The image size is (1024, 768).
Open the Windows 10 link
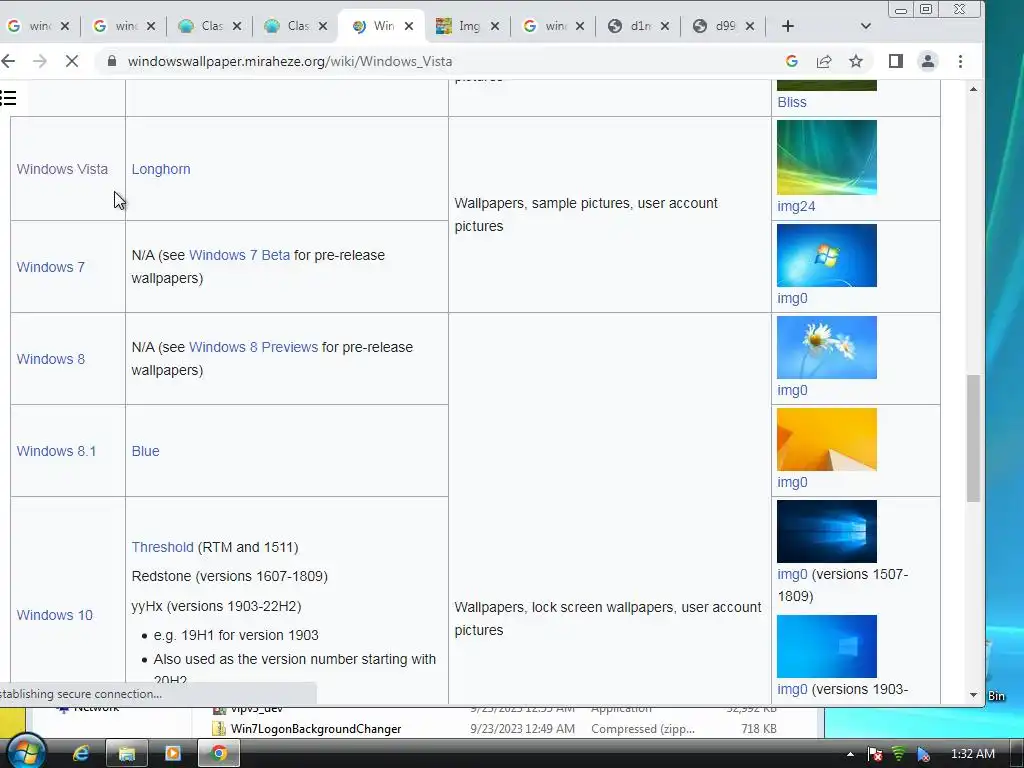pos(54,615)
